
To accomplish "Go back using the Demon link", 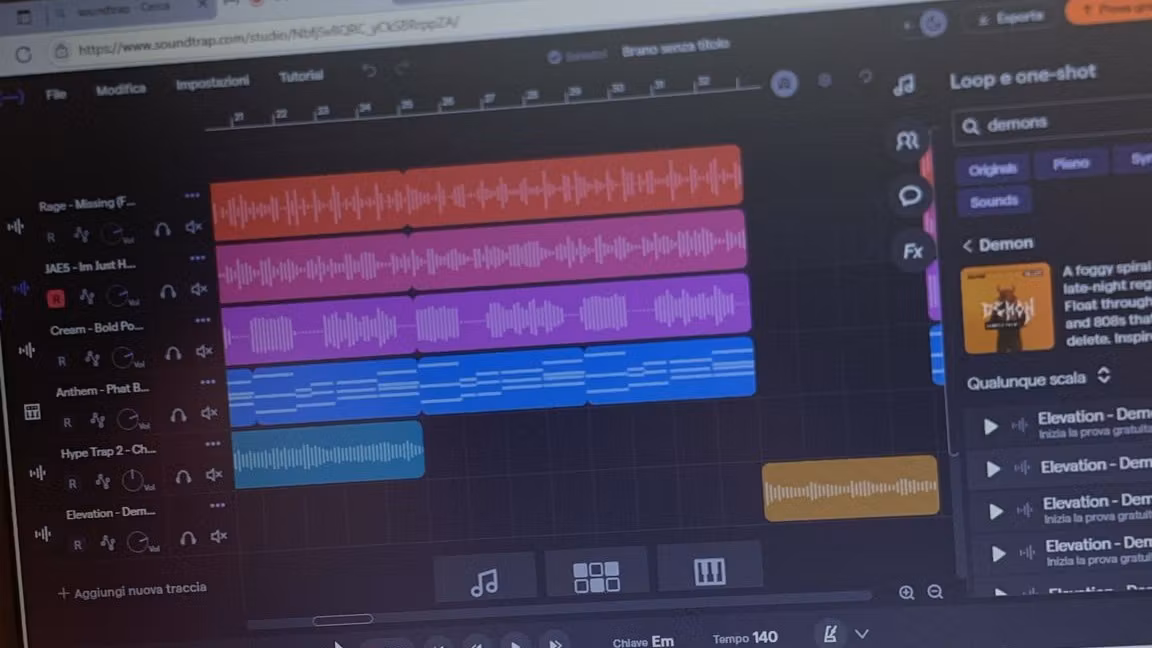I will 998,244.
